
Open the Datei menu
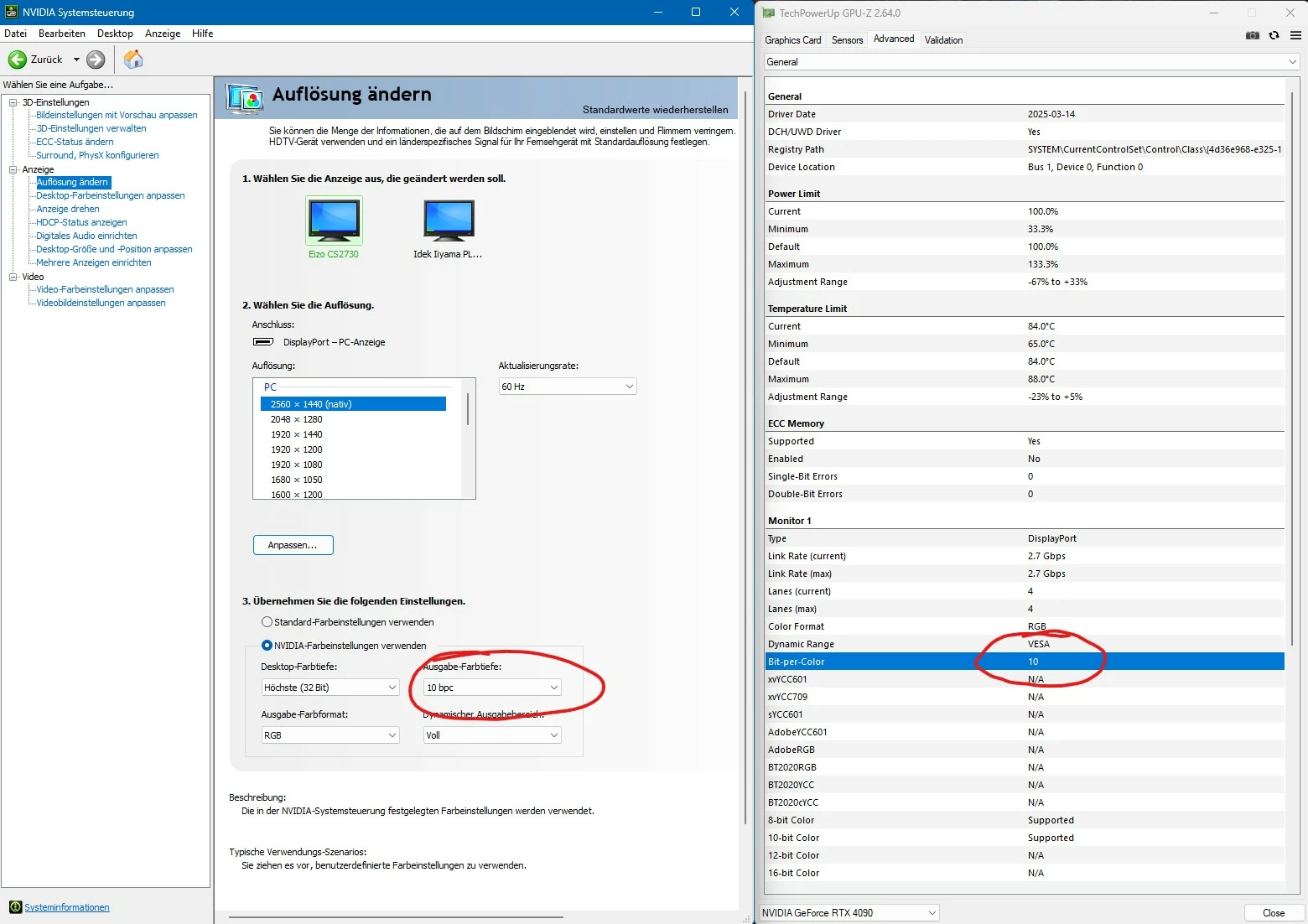pos(16,34)
